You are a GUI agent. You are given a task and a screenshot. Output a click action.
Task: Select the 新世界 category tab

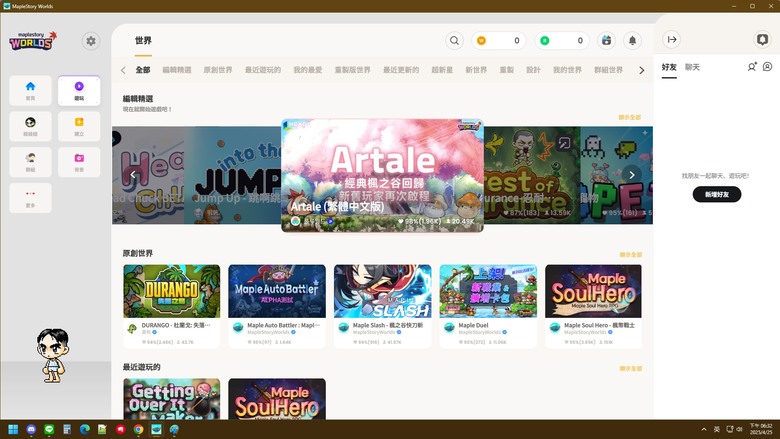point(476,70)
